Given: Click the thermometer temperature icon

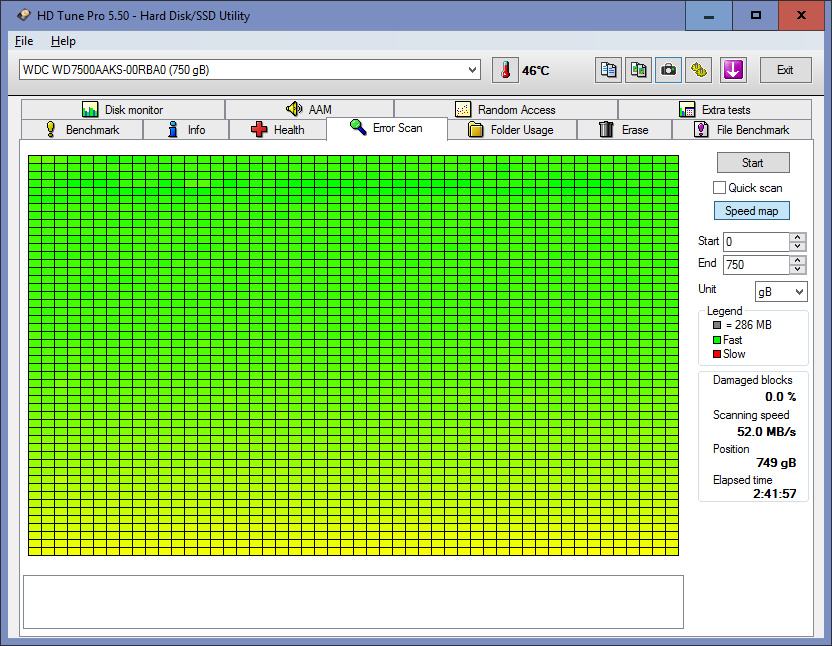Looking at the screenshot, I should click(505, 70).
